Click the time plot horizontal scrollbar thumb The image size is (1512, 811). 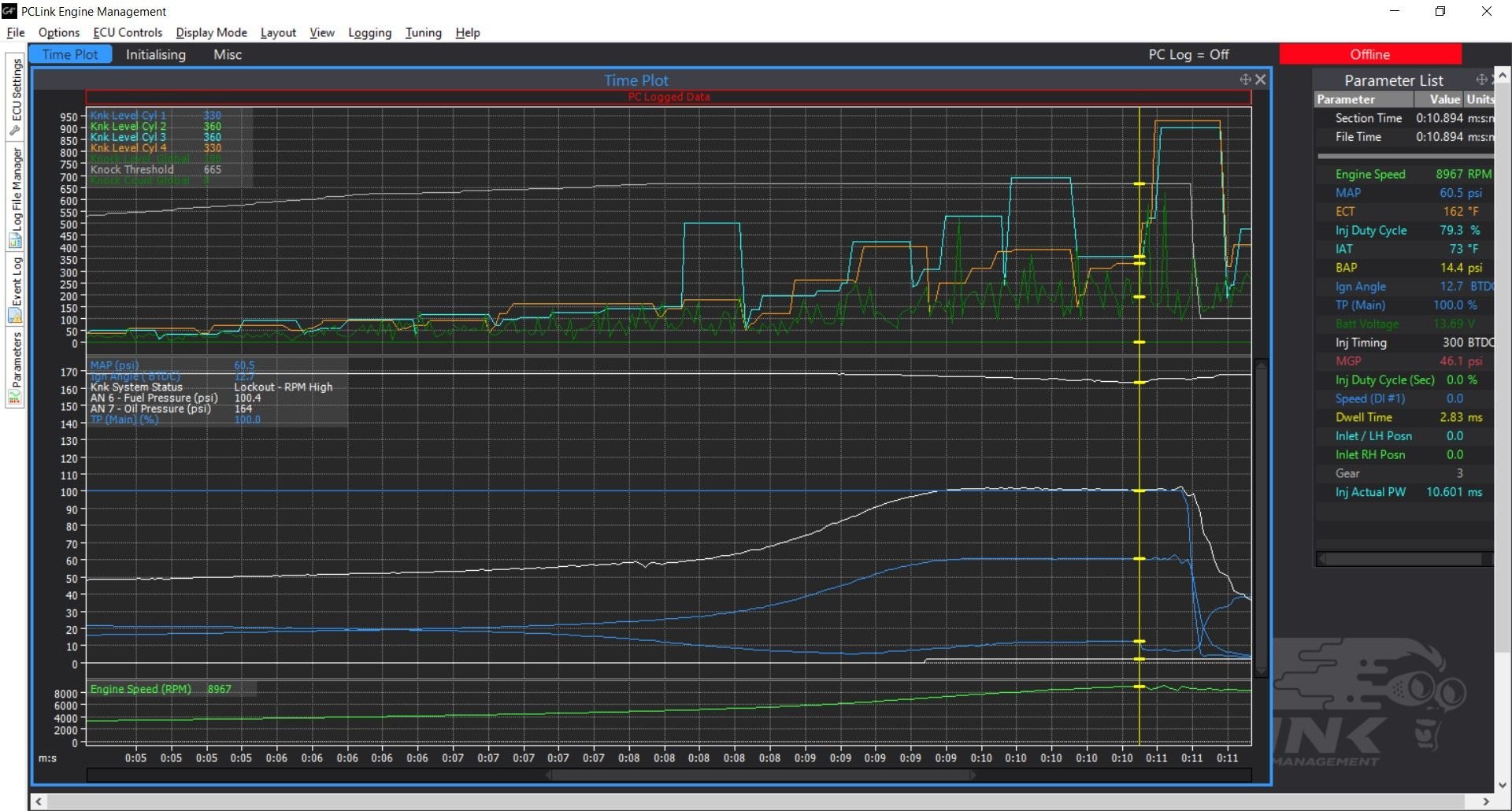click(x=762, y=776)
